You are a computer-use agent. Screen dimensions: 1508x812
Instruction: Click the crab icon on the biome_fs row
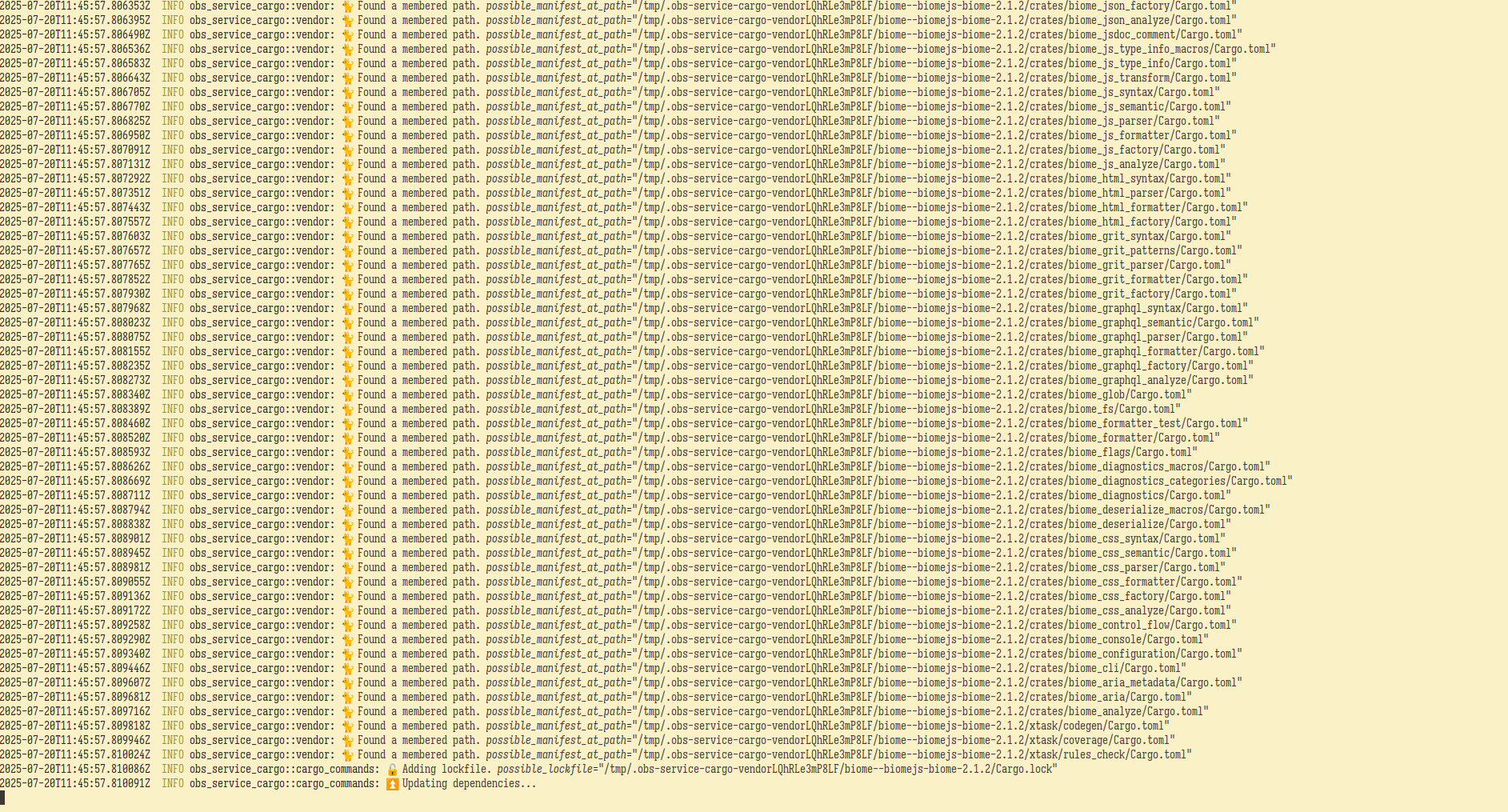pos(347,409)
